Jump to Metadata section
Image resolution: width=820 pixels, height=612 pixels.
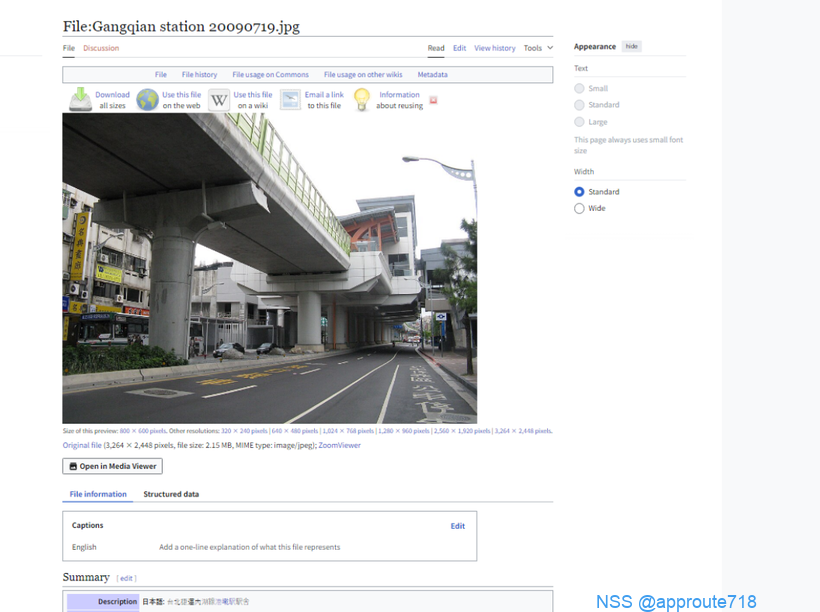pyautogui.click(x=432, y=75)
